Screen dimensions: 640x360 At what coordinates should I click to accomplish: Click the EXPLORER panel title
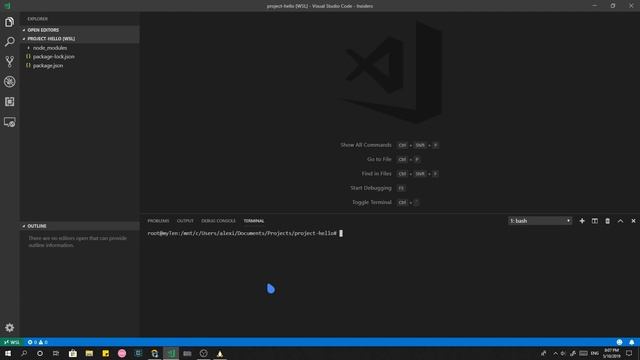pos(38,19)
